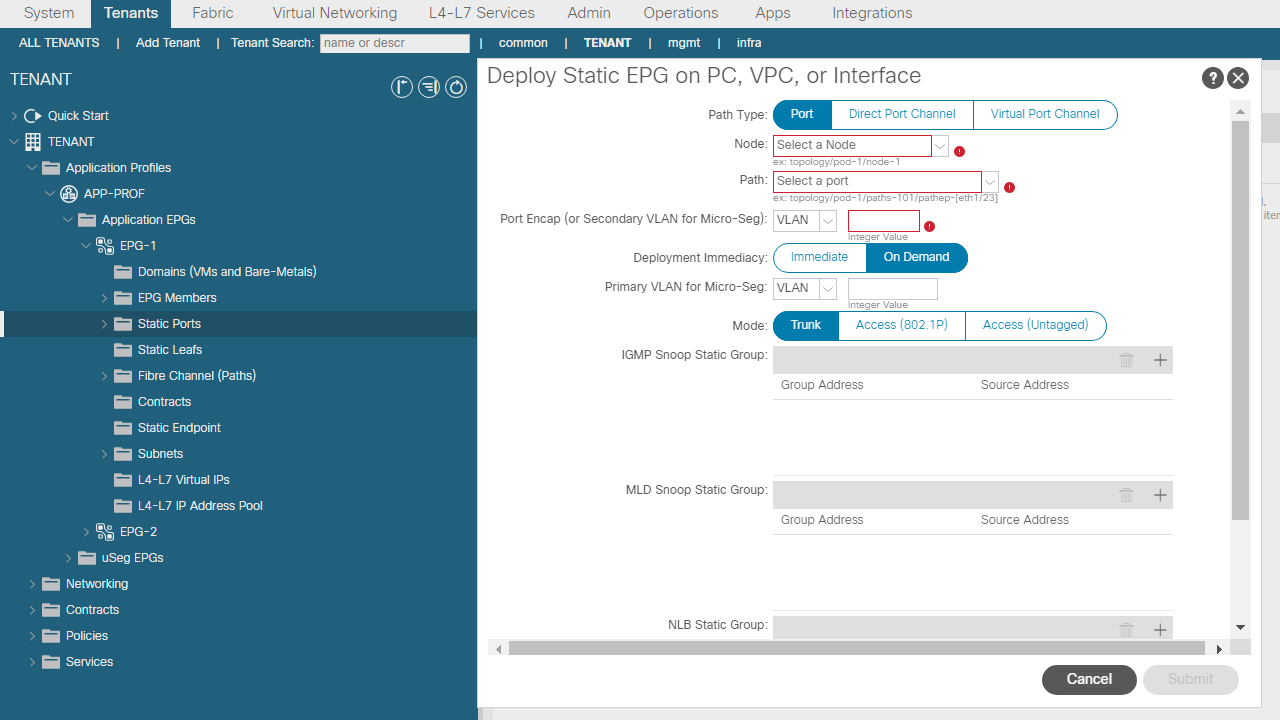The width and height of the screenshot is (1280, 720).
Task: Click the Application Profiles folder icon
Action: 51,168
